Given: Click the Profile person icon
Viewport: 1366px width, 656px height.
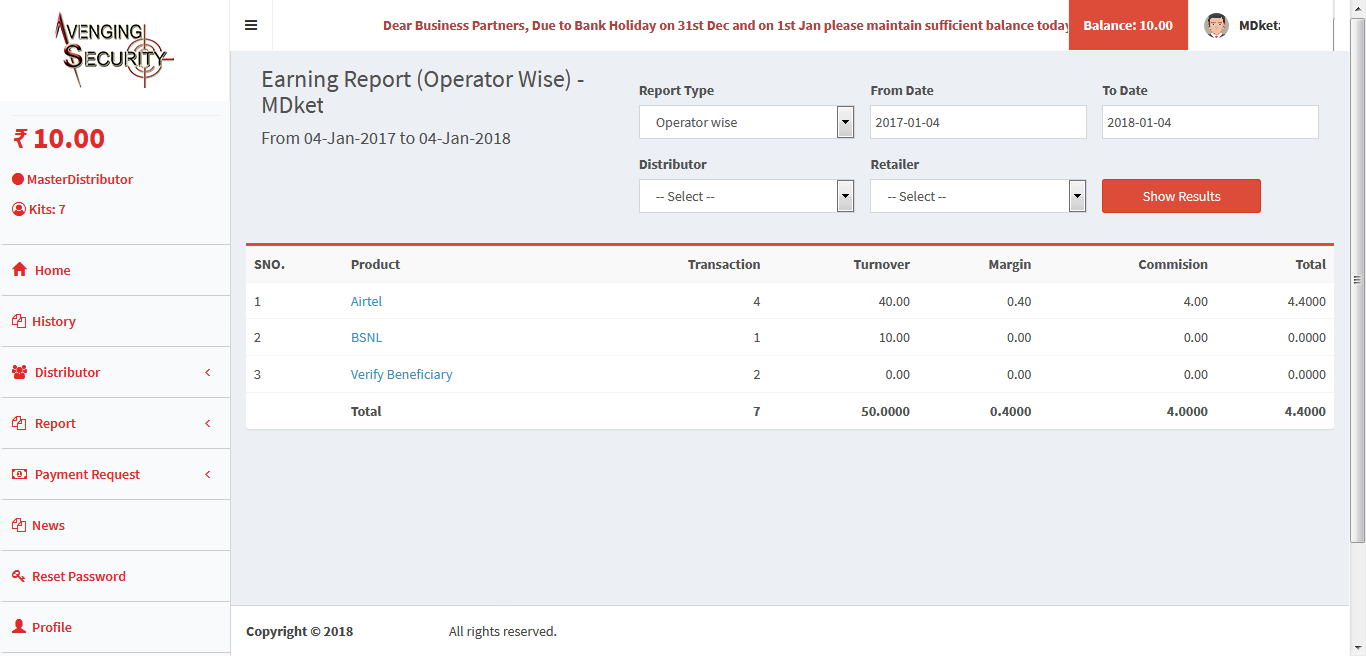Looking at the screenshot, I should [x=18, y=627].
